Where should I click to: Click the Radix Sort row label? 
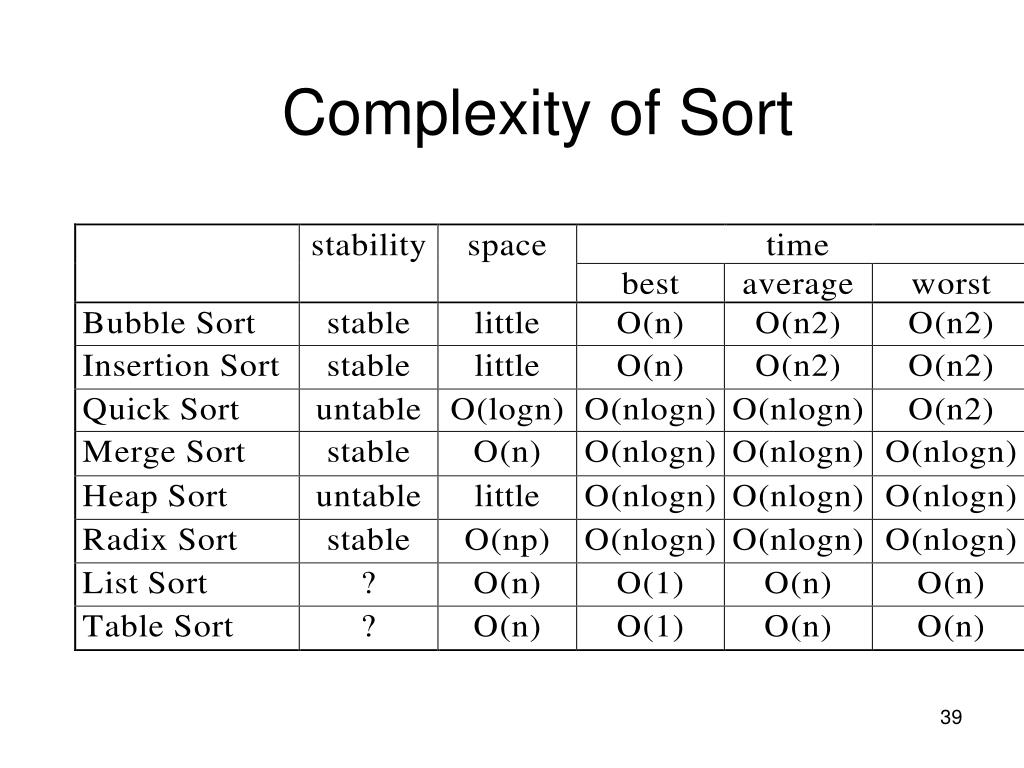tap(160, 540)
